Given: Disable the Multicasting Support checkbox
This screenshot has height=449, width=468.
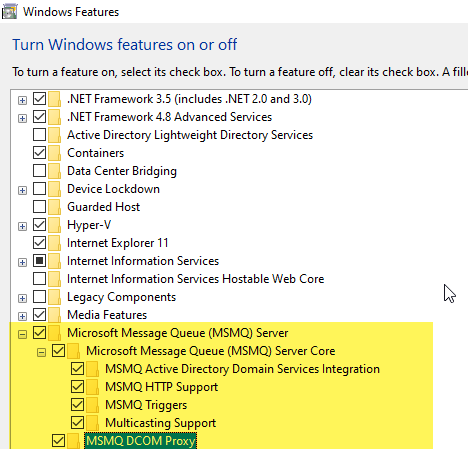Looking at the screenshot, I should 77,423.
